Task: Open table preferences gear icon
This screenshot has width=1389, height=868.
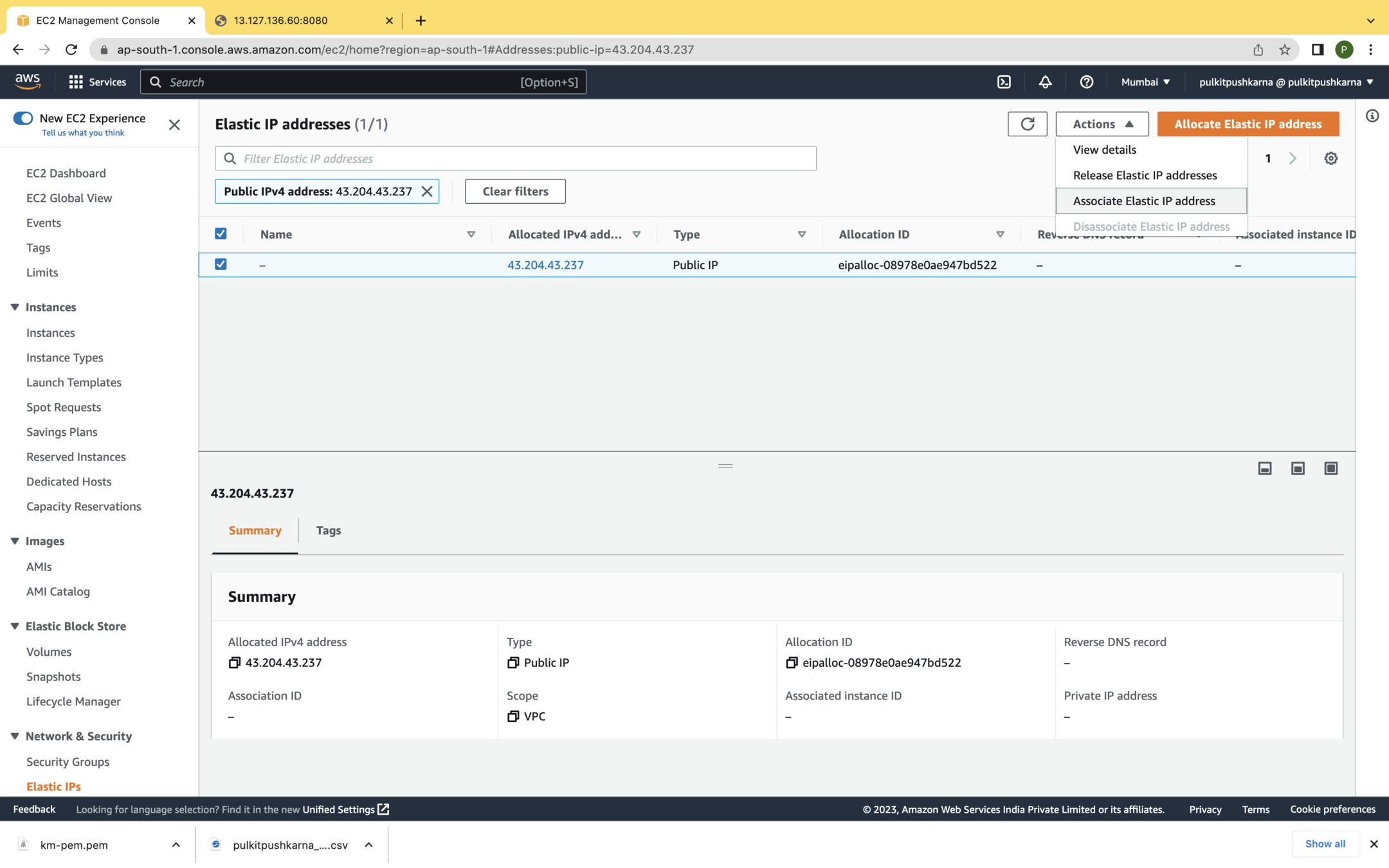Action: coord(1330,158)
